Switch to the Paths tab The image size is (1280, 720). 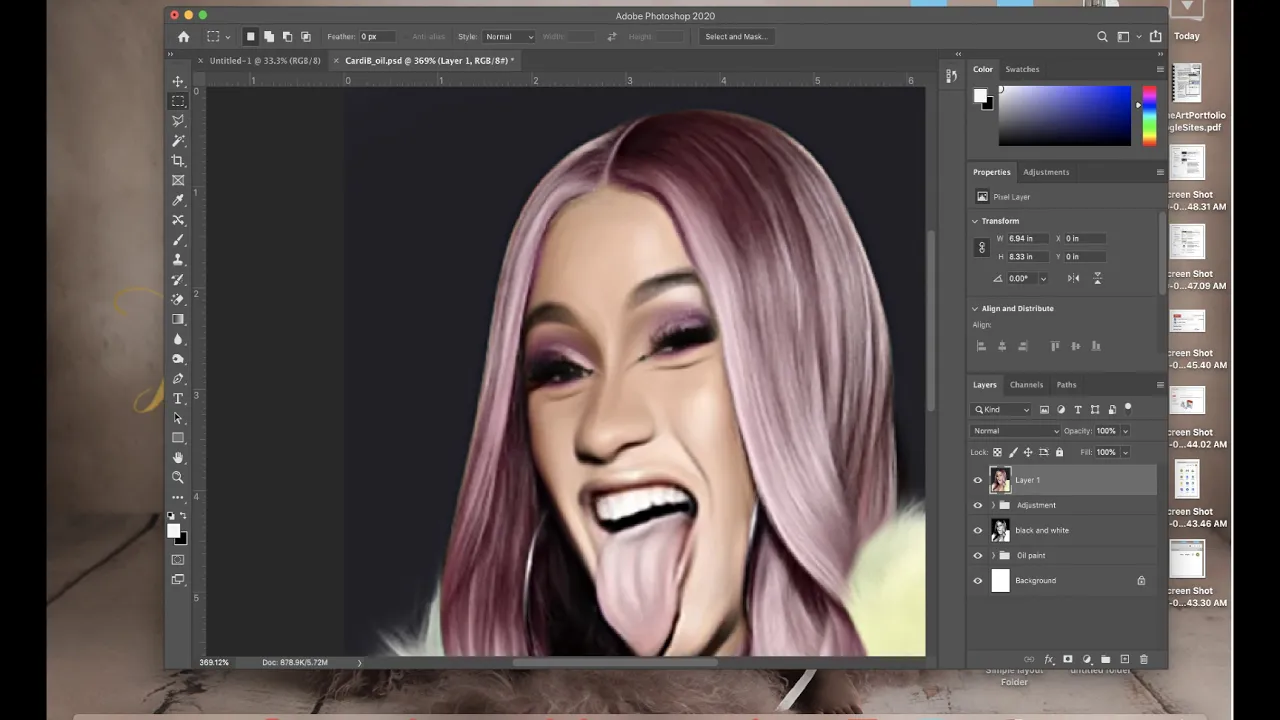click(x=1066, y=385)
